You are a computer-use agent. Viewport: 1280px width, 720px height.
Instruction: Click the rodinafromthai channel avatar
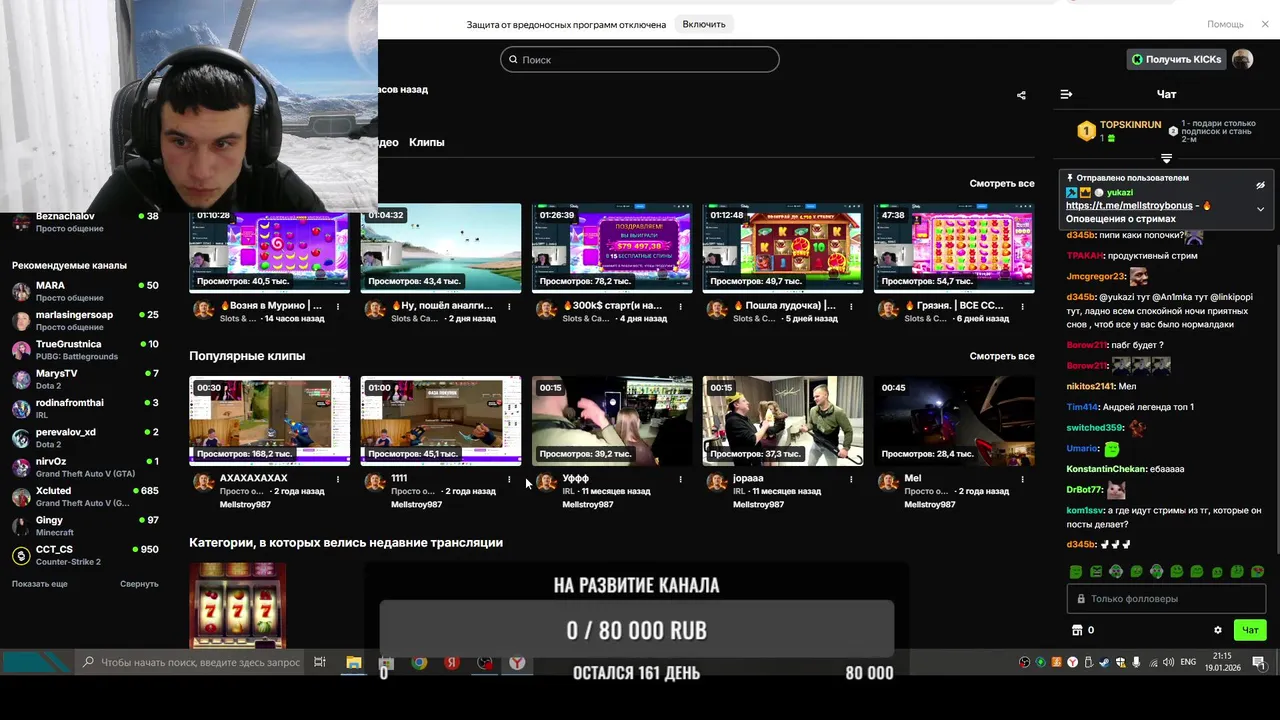tap(21, 408)
